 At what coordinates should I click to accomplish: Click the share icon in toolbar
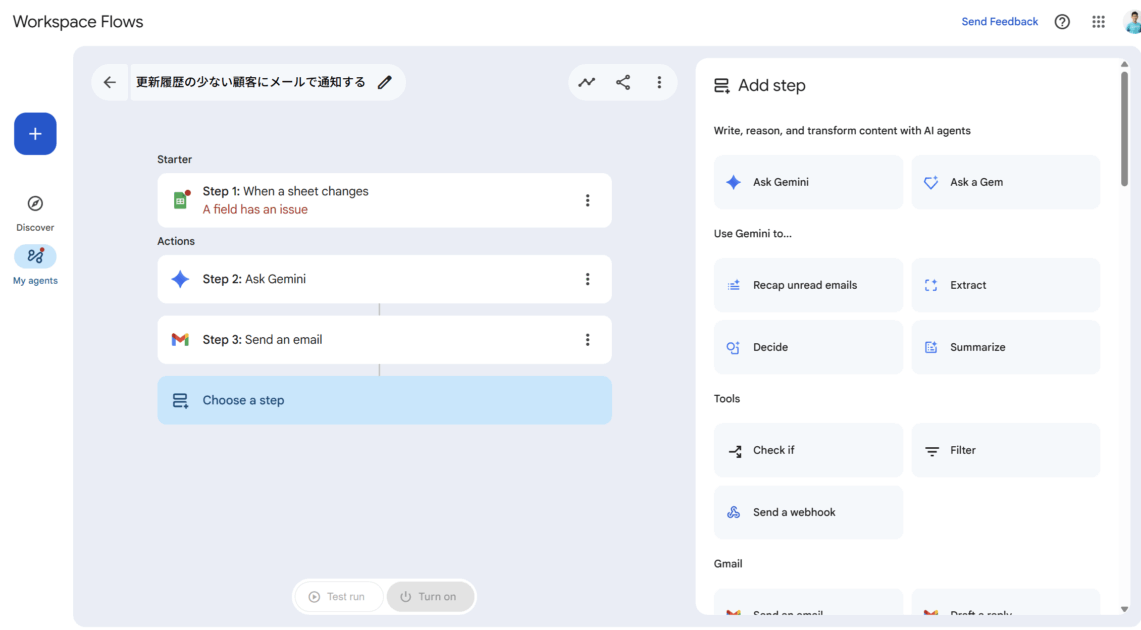tap(623, 83)
